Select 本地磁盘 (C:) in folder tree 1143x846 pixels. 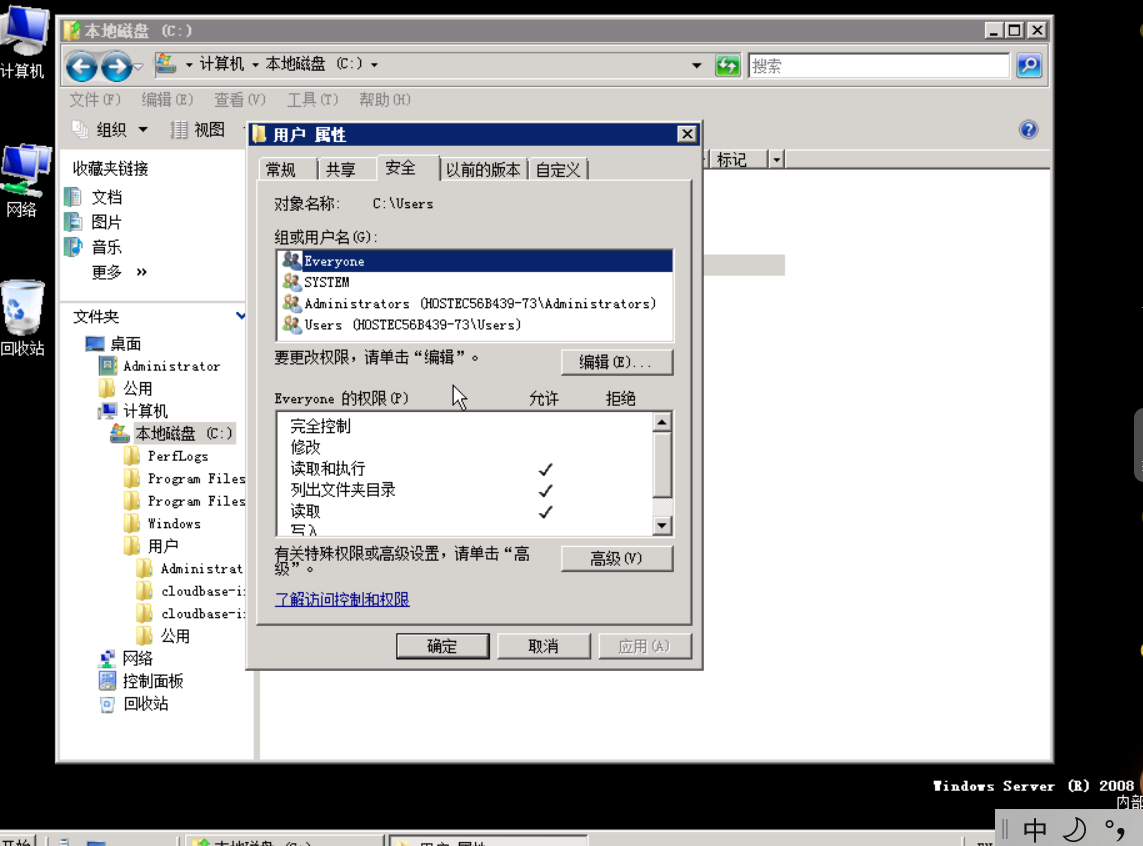(x=184, y=434)
